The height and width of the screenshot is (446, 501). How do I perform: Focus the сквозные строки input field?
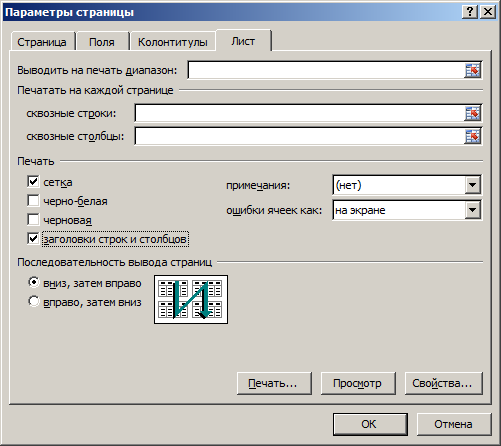coord(300,113)
